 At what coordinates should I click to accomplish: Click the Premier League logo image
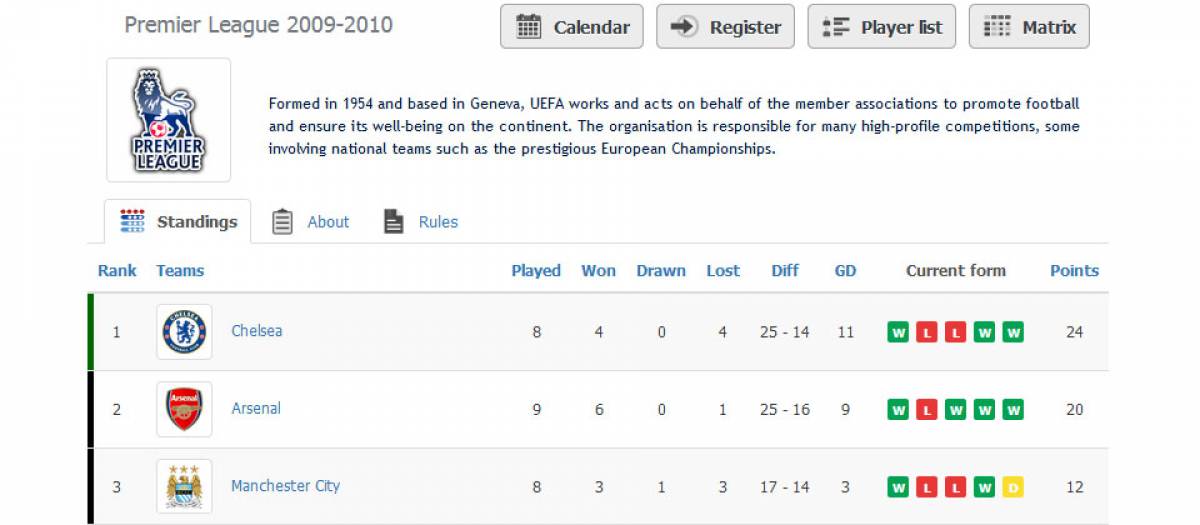(x=168, y=120)
